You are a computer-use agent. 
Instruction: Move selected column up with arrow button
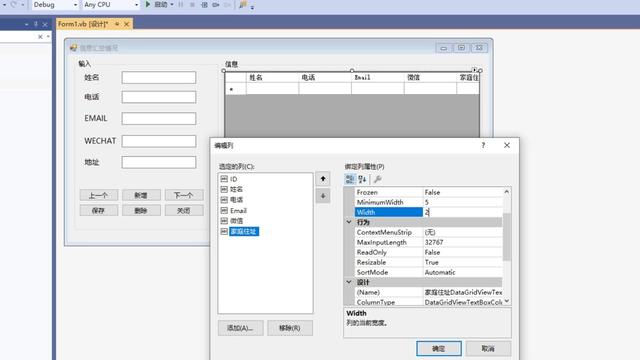[x=323, y=179]
